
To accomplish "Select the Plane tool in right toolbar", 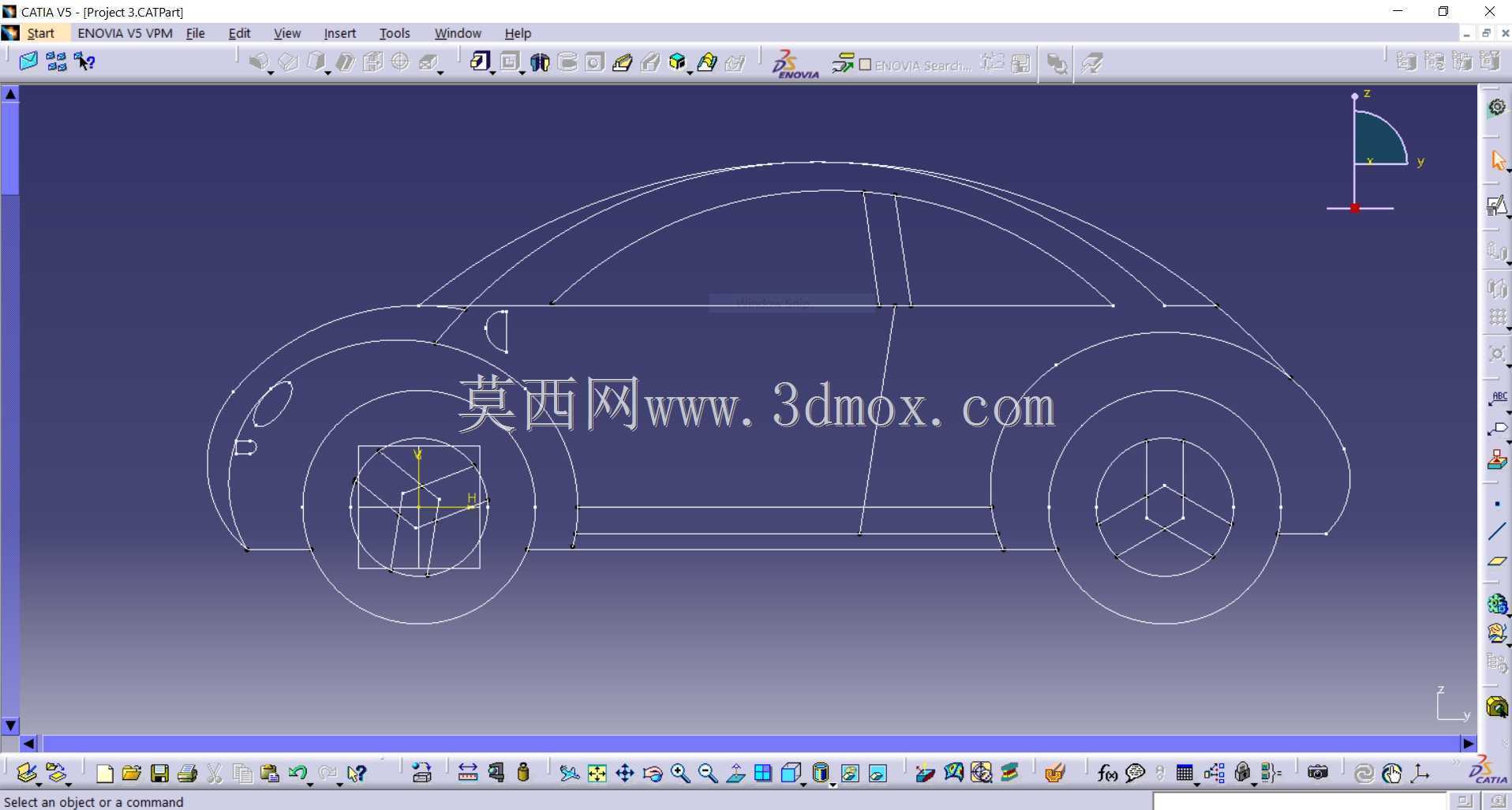I will 1497,561.
